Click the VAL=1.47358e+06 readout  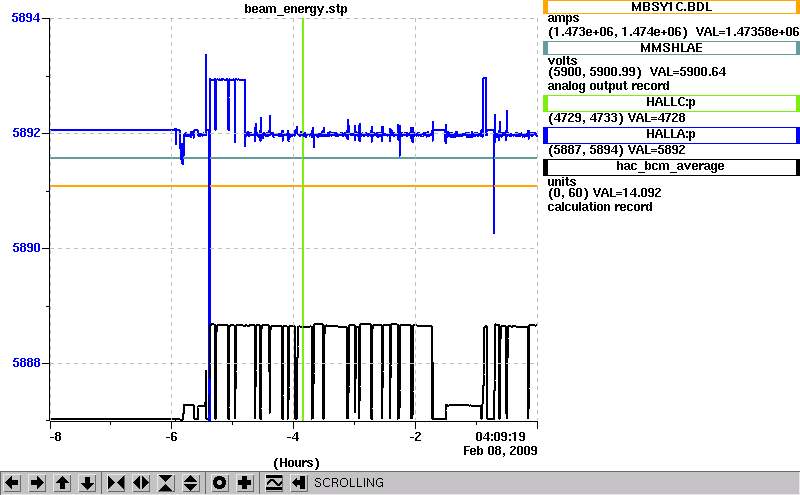click(747, 32)
